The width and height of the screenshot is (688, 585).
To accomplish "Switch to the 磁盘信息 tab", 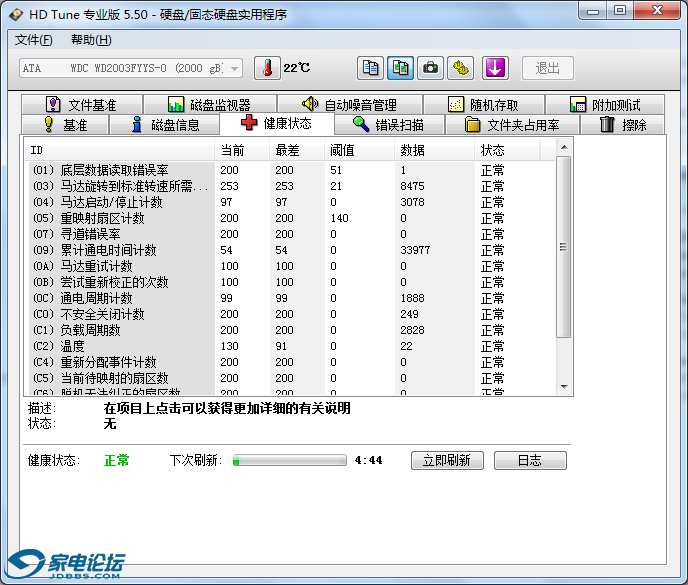I will [x=165, y=125].
